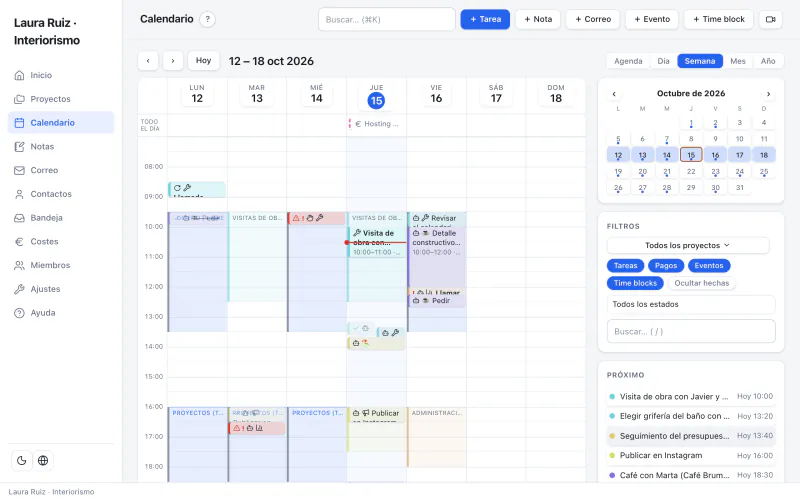Open Todos los proyectos dropdown

(688, 245)
